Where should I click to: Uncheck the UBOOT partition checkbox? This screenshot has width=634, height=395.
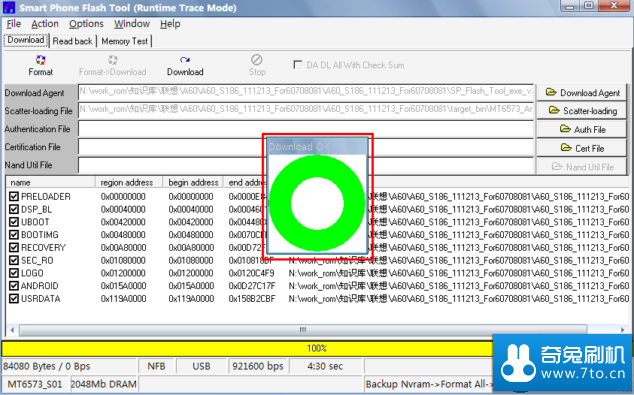14,222
